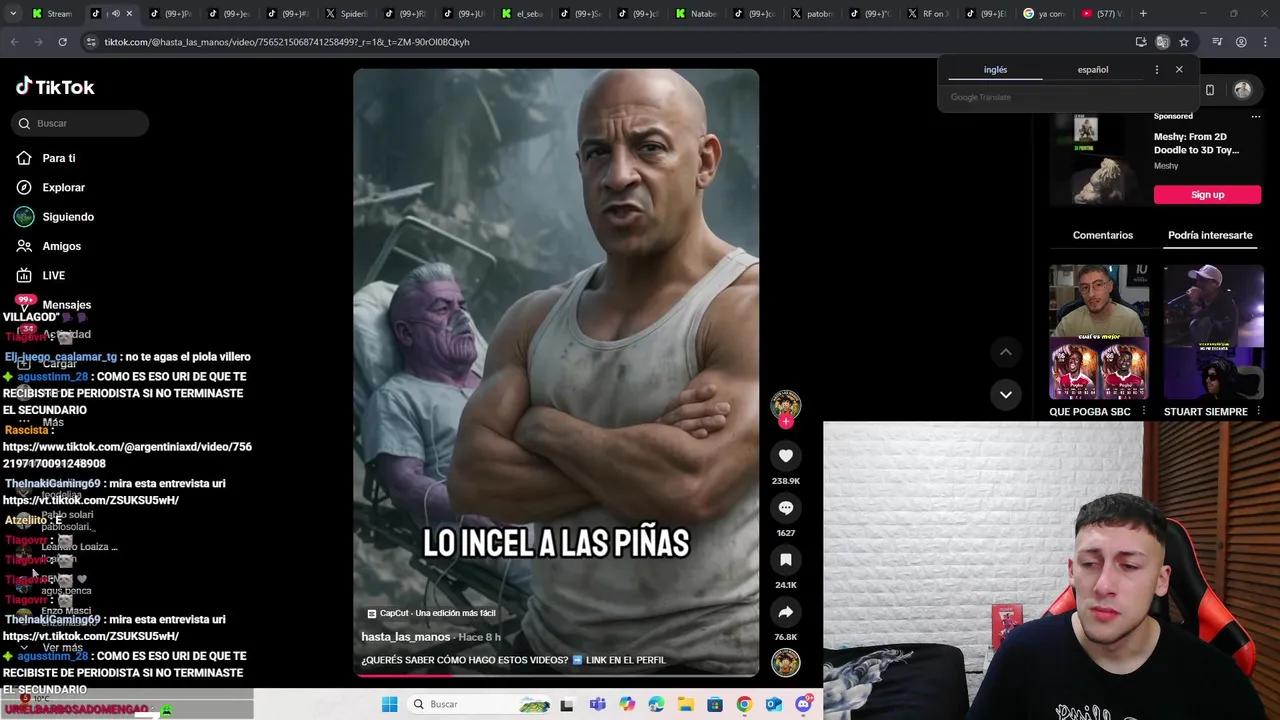Open Microsoft Teams from the taskbar
This screenshot has width=1280, height=720.
pos(598,704)
